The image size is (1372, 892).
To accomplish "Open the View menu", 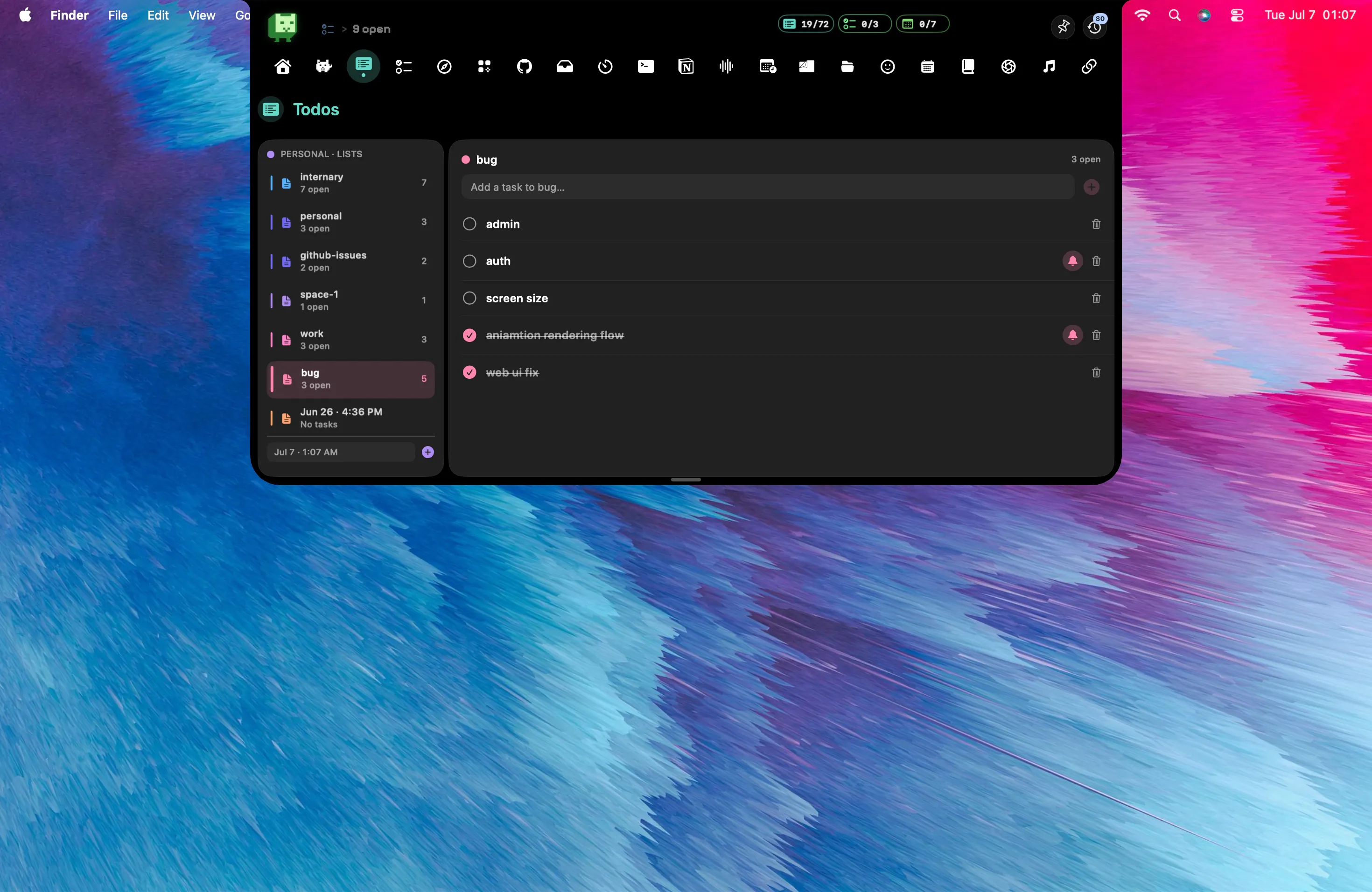I will point(202,15).
